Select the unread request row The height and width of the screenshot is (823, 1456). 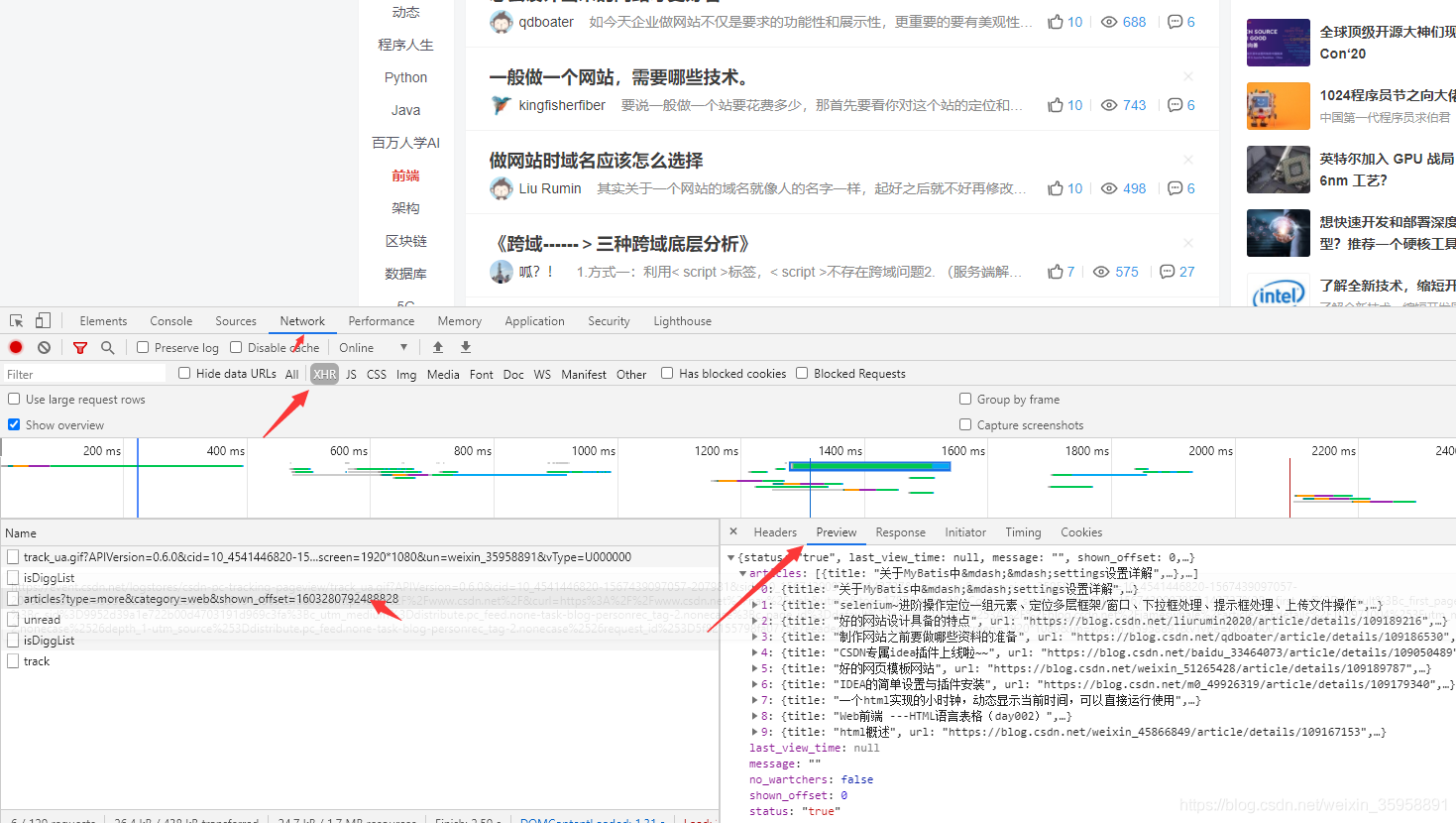pos(360,620)
